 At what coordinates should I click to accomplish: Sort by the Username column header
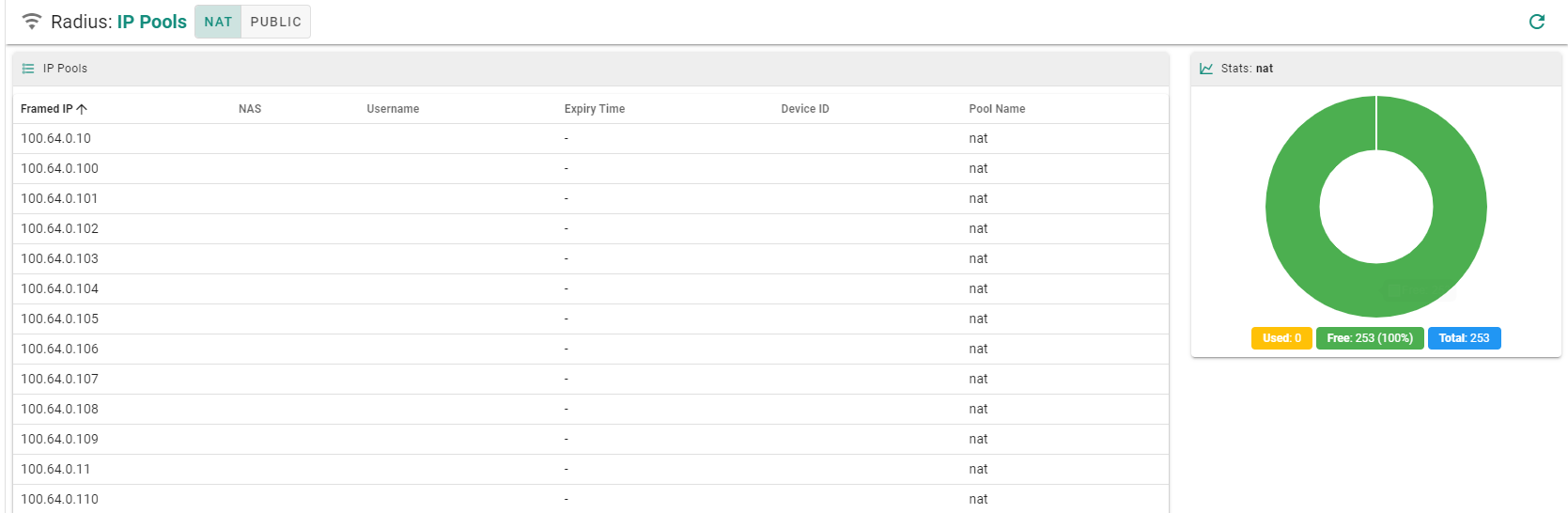coord(393,109)
